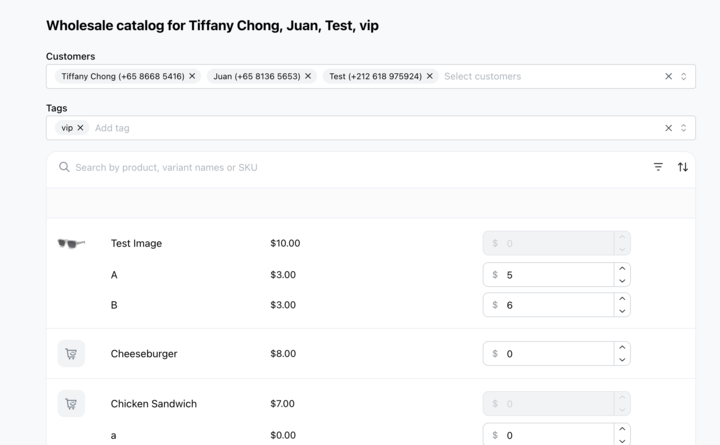
Task: Expand the Tags dropdown list
Action: click(x=683, y=128)
